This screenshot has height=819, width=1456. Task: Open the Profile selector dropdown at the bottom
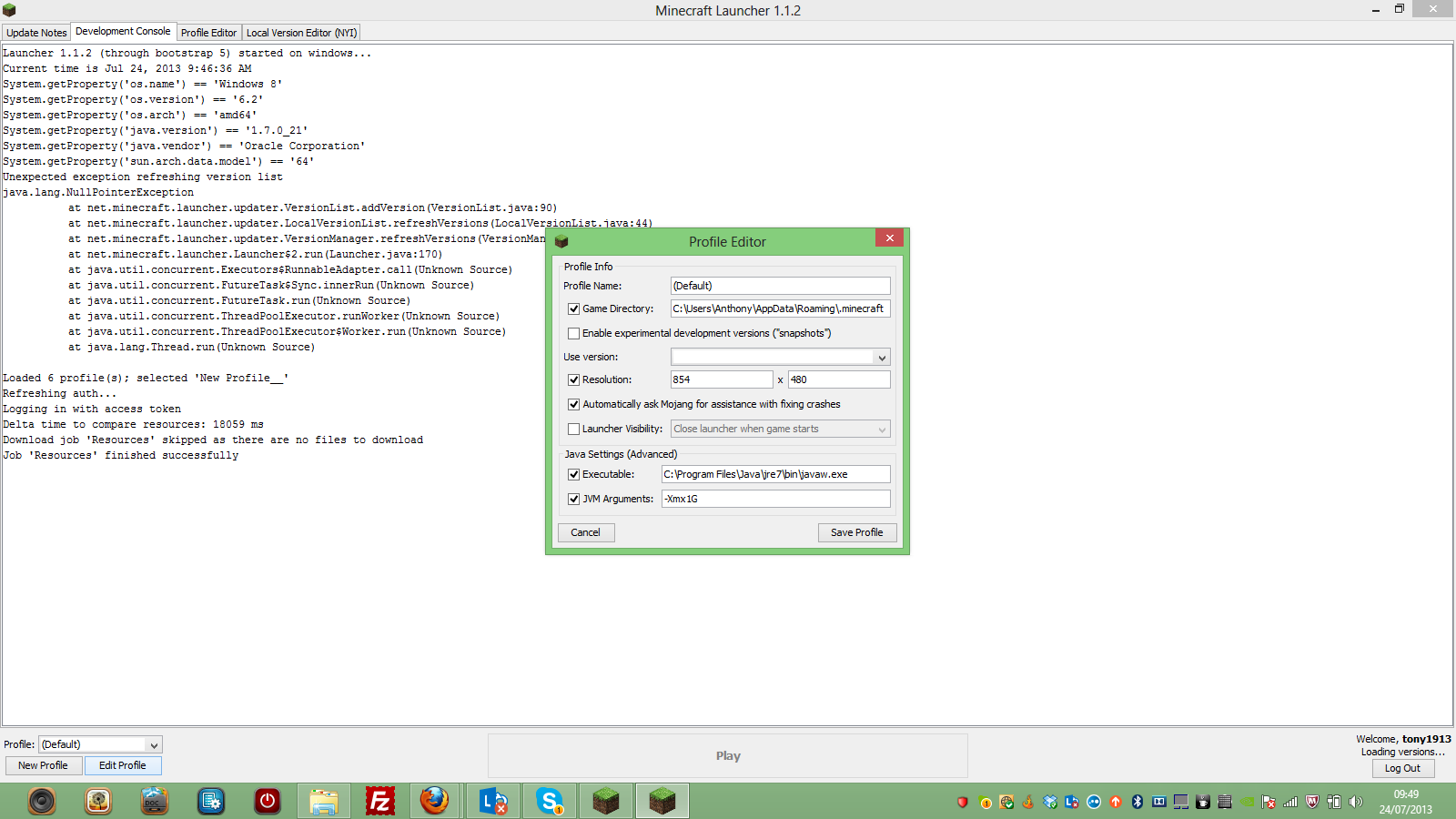[x=154, y=745]
